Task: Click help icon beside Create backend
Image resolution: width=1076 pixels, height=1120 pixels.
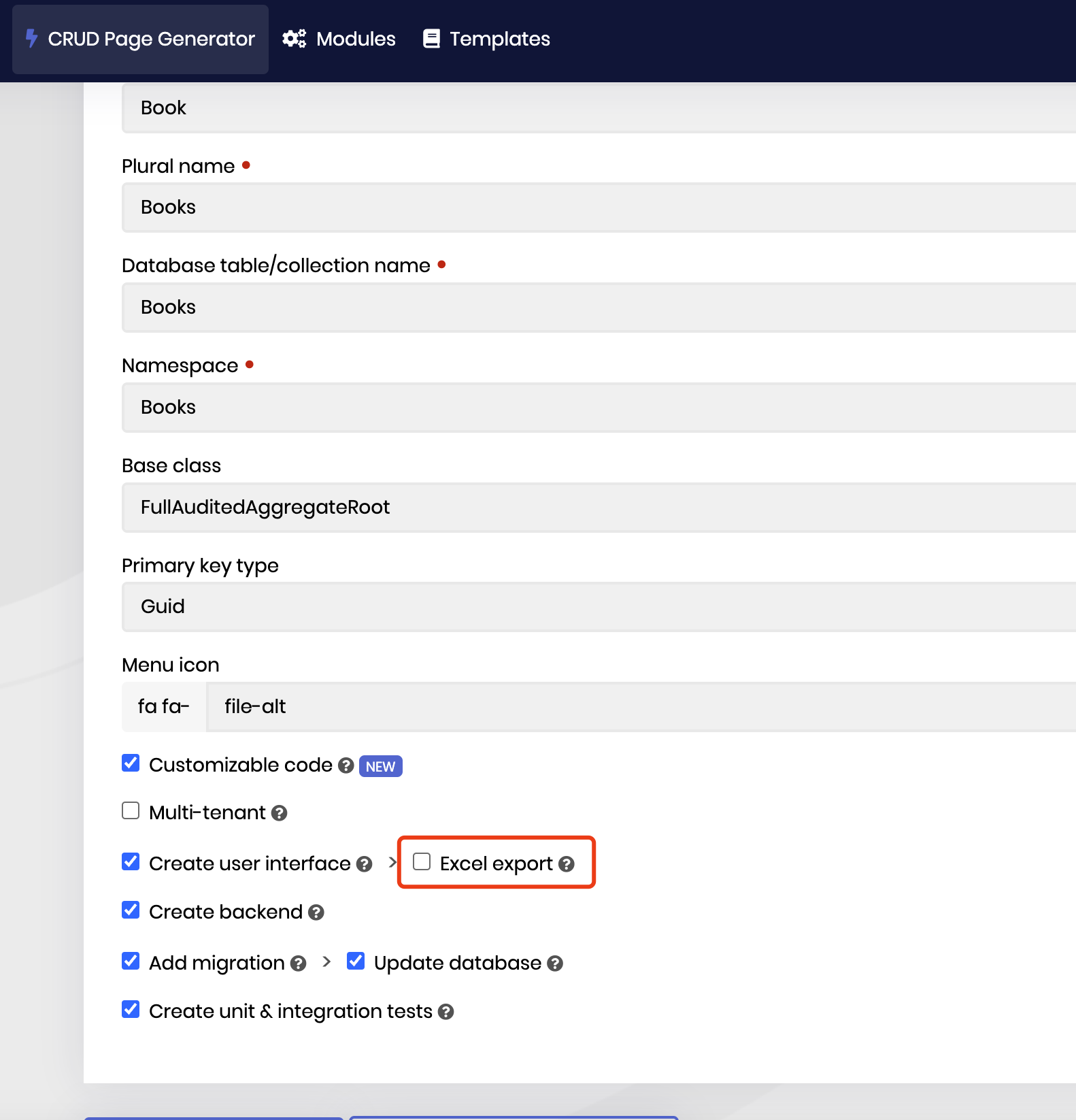Action: pyautogui.click(x=316, y=912)
